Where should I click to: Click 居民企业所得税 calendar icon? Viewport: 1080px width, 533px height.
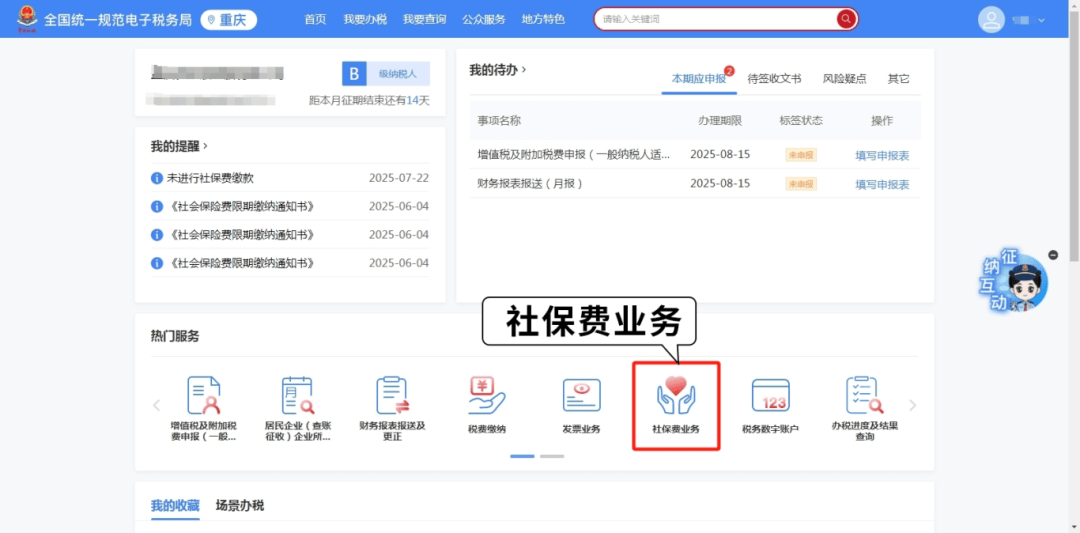click(x=297, y=396)
